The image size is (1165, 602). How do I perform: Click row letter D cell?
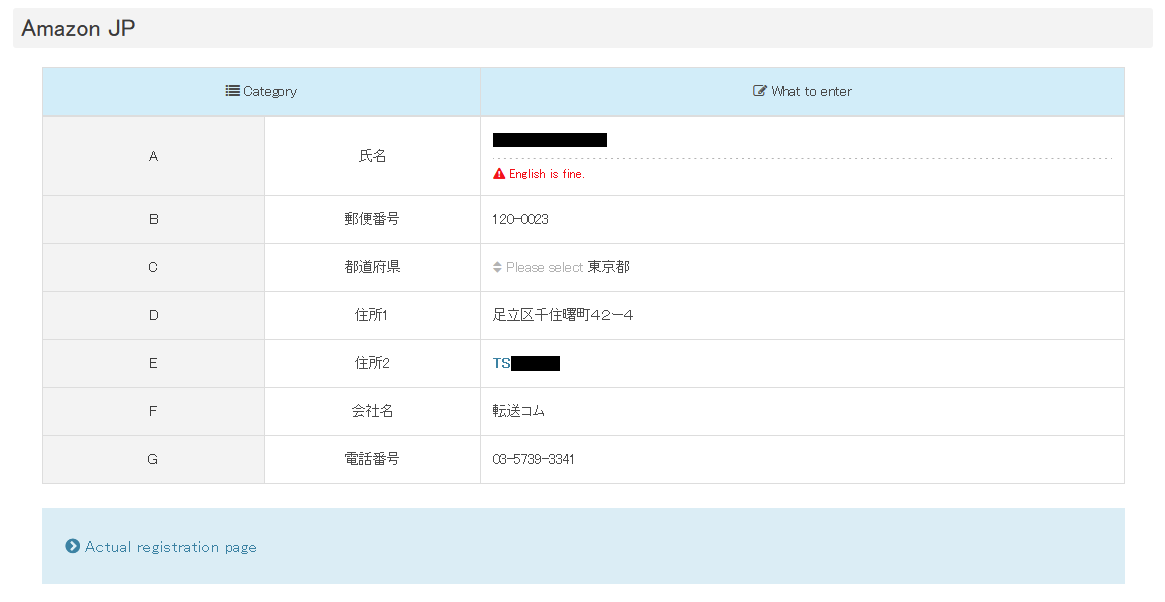153,315
